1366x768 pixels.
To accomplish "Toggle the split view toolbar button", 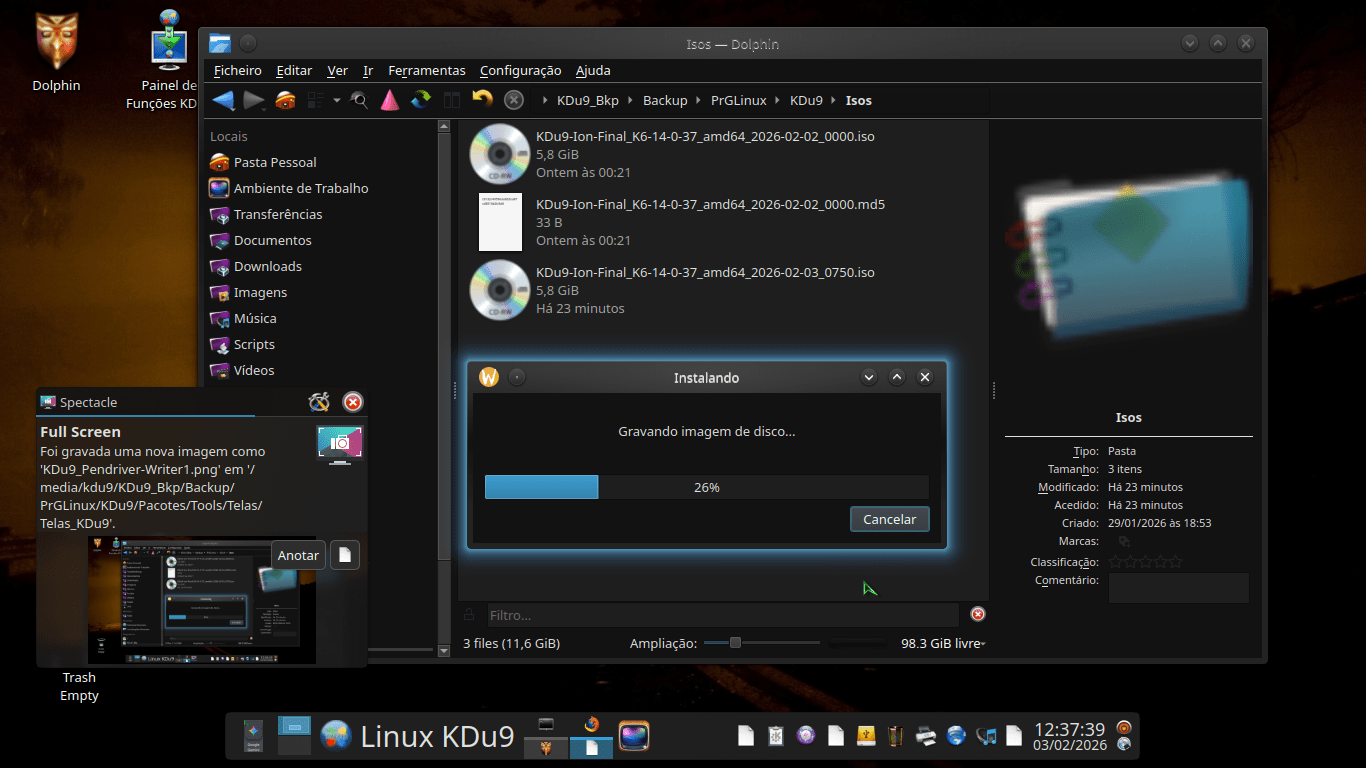I will pyautogui.click(x=451, y=100).
